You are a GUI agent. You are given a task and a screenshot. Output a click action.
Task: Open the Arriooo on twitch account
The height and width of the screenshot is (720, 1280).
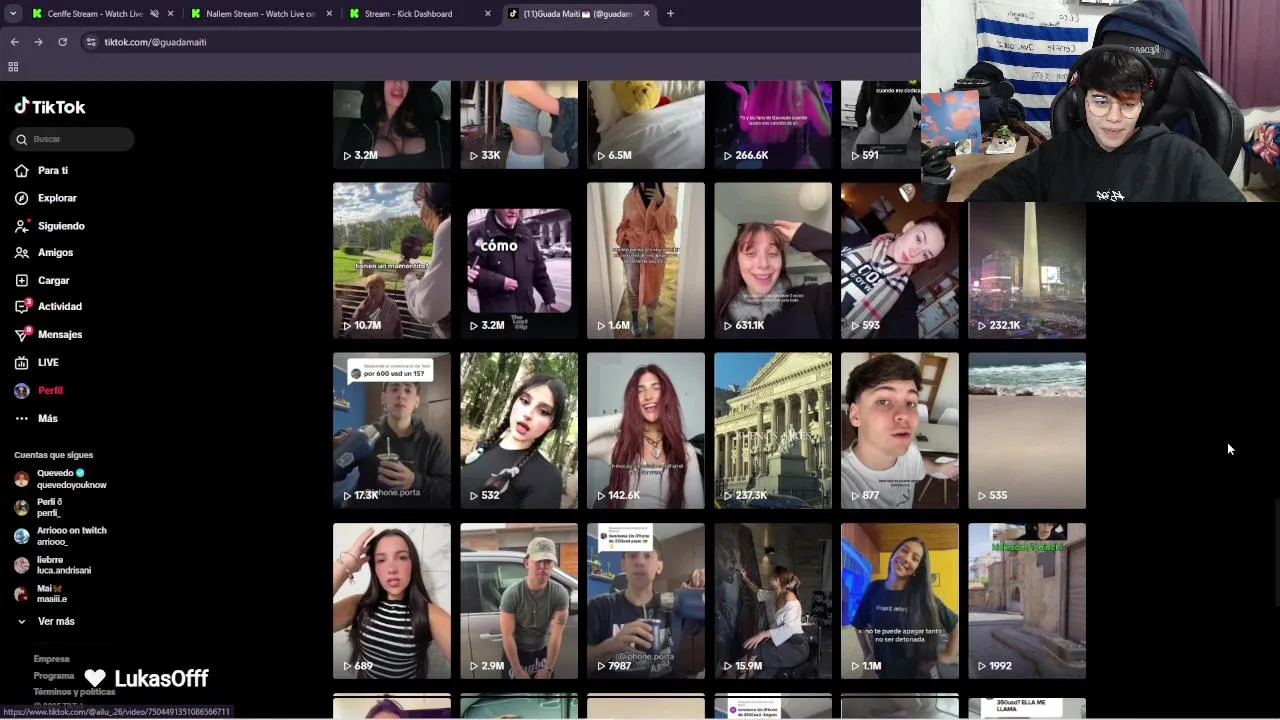pyautogui.click(x=62, y=536)
